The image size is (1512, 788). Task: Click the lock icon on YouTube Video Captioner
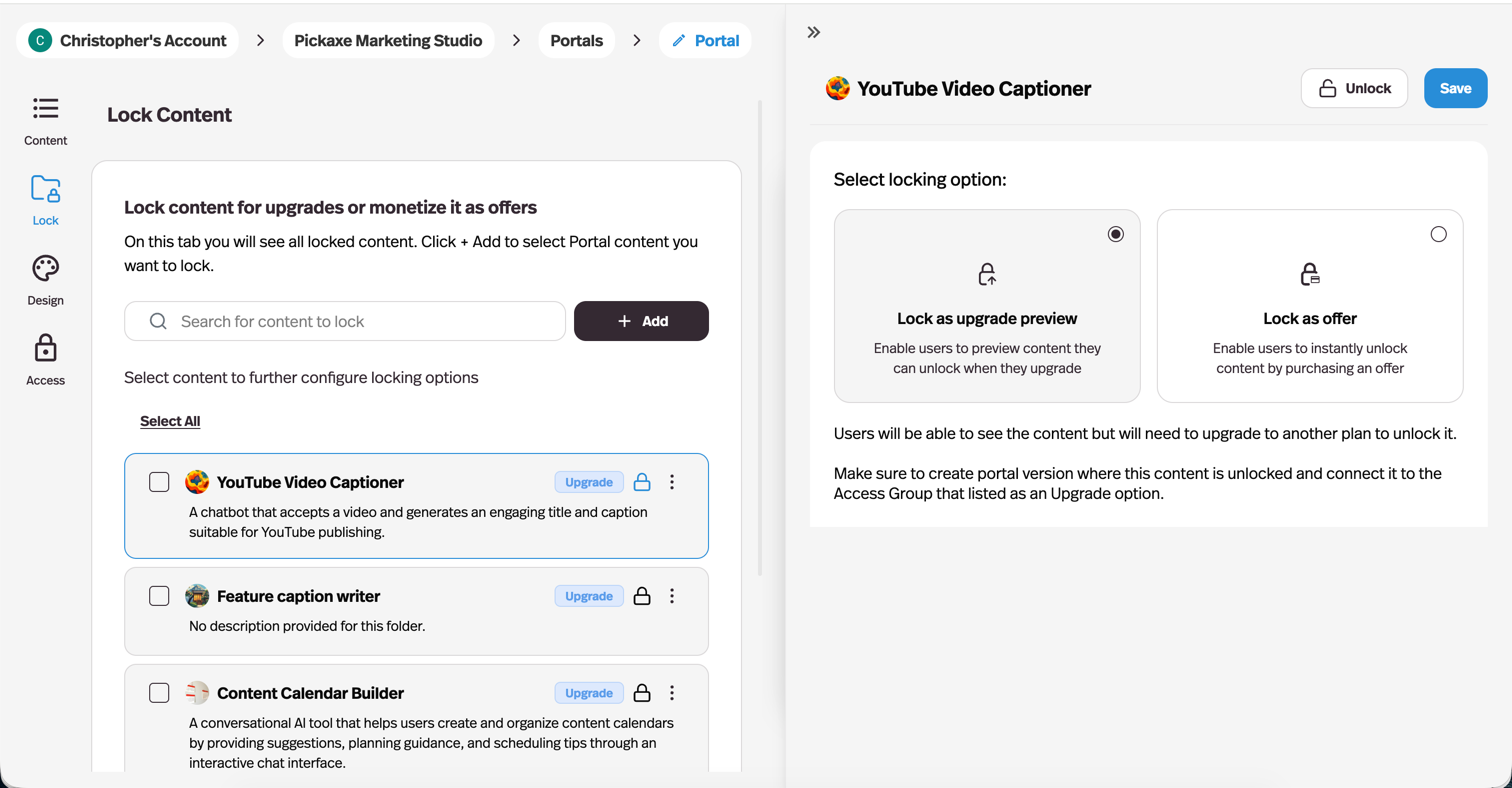tap(642, 482)
